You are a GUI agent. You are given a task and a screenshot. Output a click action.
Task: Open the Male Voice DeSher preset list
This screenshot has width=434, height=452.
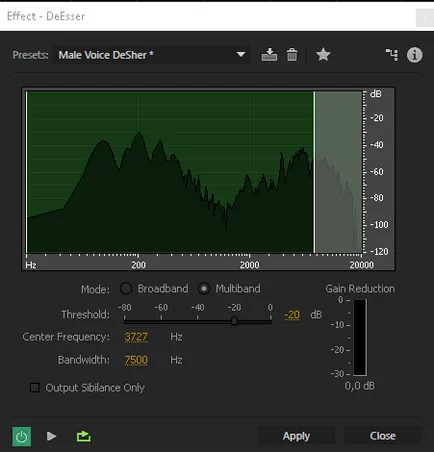[151, 55]
